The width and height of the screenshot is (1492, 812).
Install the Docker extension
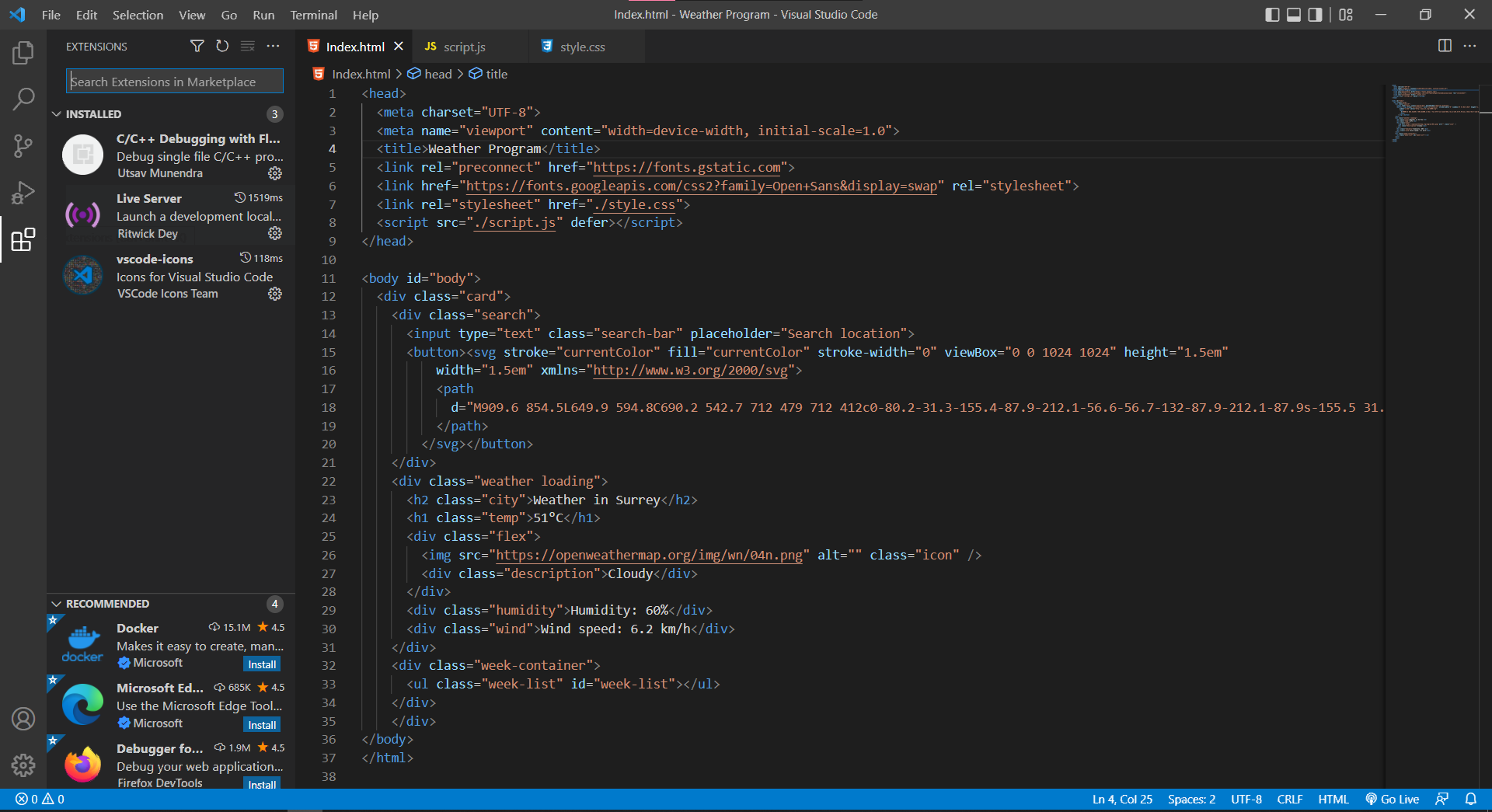(x=261, y=664)
